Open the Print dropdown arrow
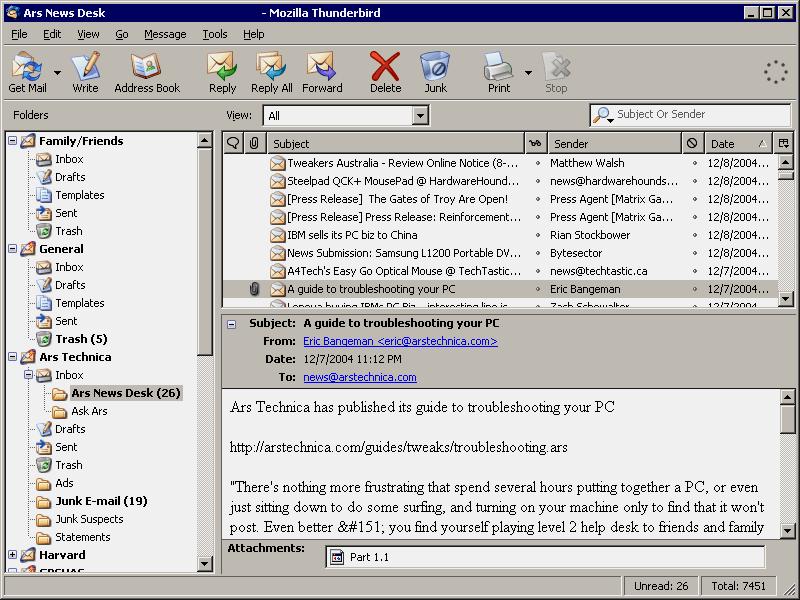 (x=529, y=72)
